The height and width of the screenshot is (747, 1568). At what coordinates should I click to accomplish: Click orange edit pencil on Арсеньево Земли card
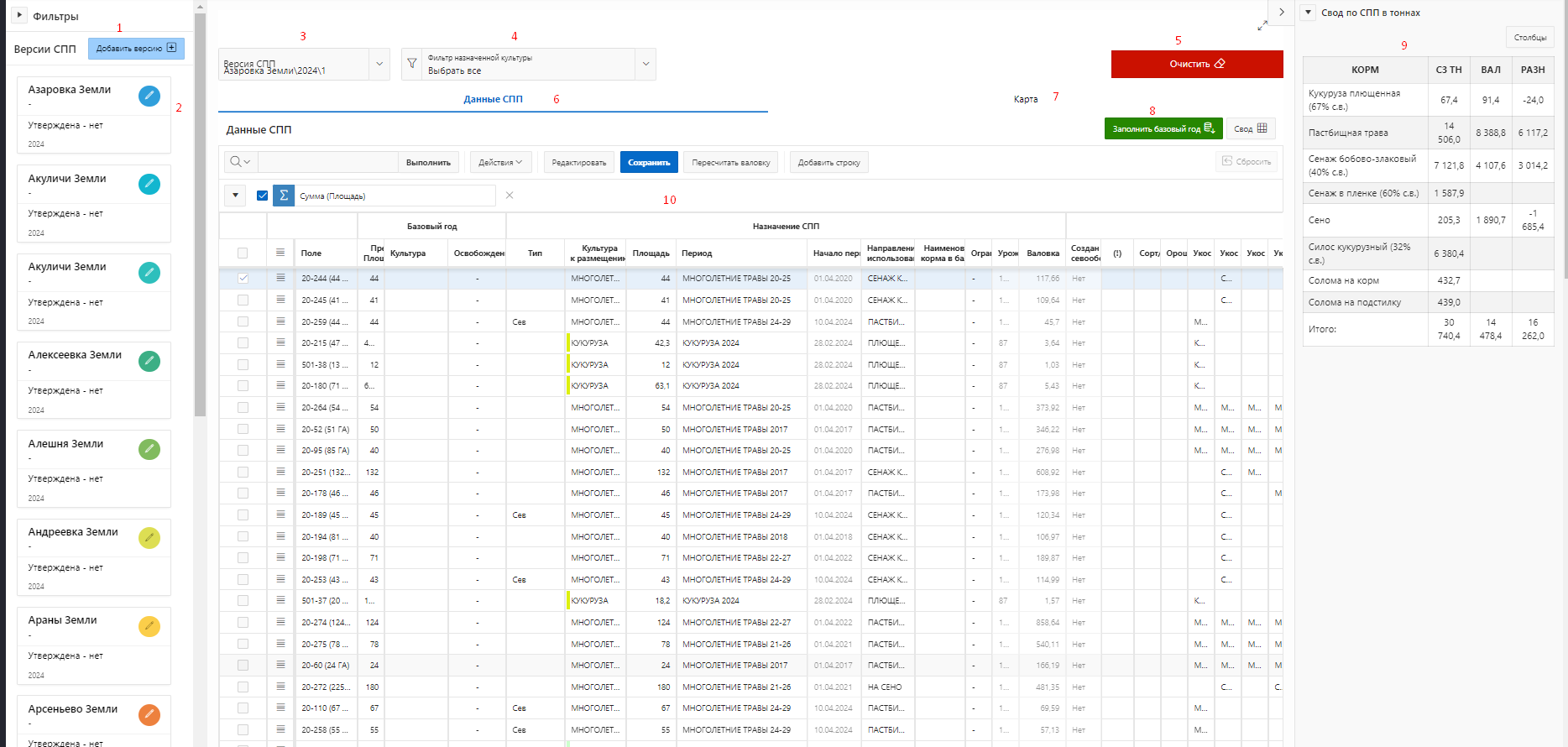[x=149, y=715]
